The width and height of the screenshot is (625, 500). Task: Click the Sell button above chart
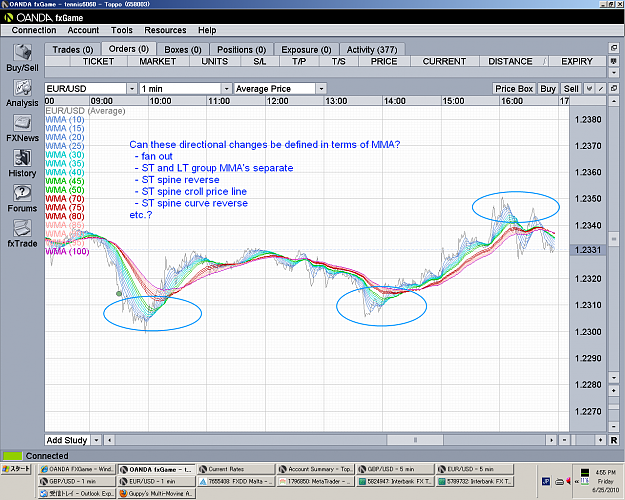pyautogui.click(x=571, y=89)
